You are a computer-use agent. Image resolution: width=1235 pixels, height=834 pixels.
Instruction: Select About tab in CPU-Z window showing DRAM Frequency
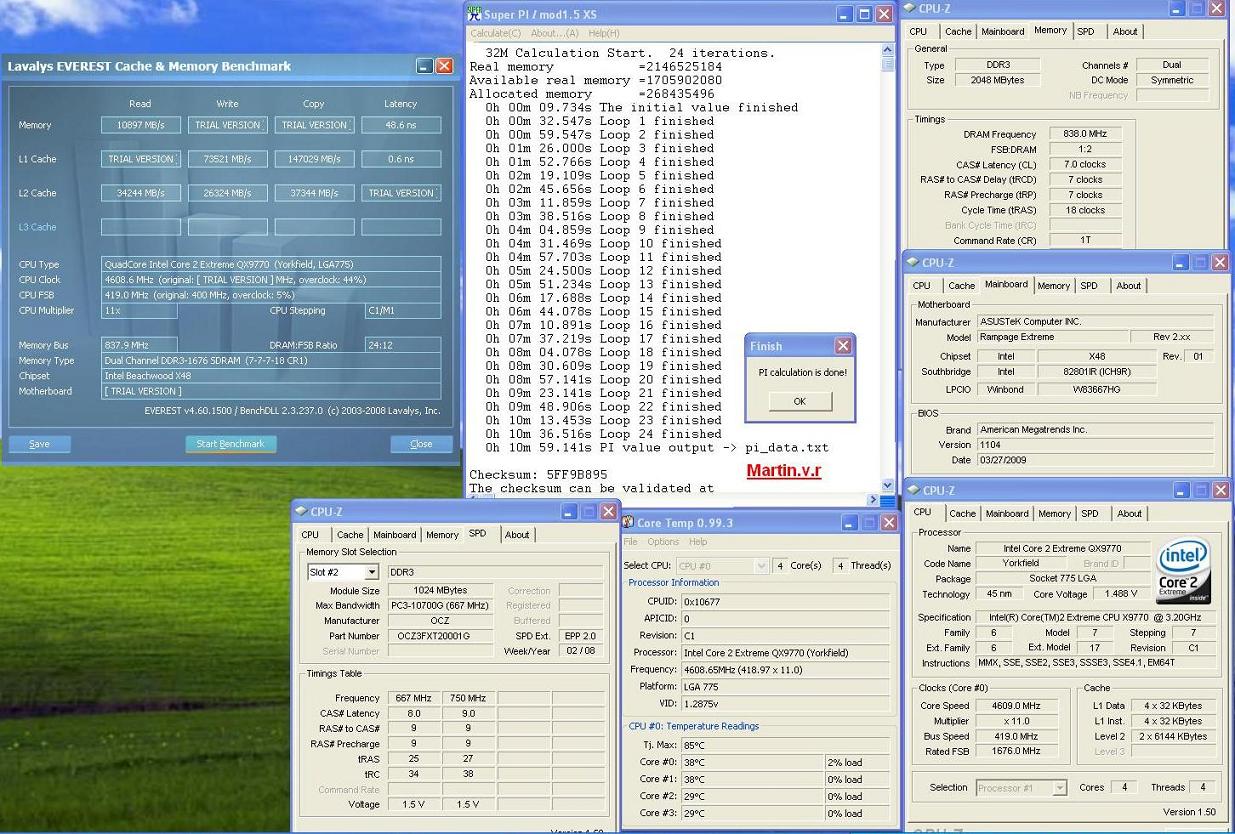coord(1125,32)
